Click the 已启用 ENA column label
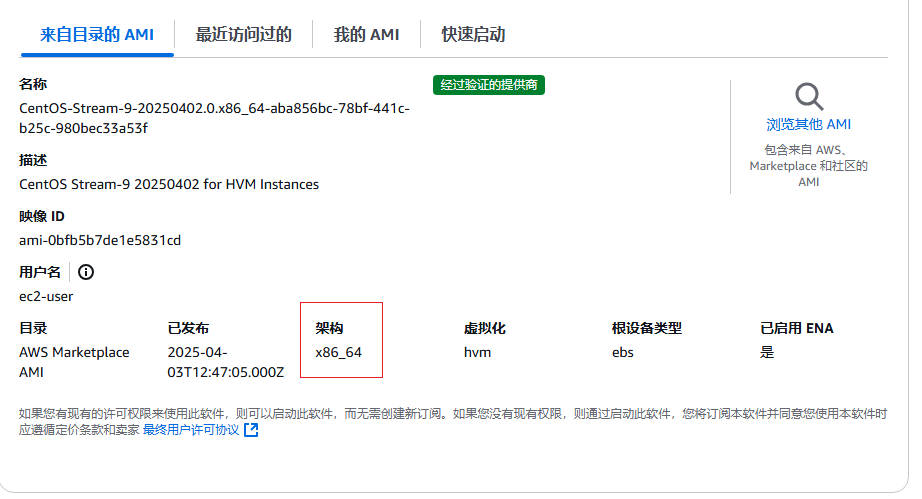 [797, 328]
